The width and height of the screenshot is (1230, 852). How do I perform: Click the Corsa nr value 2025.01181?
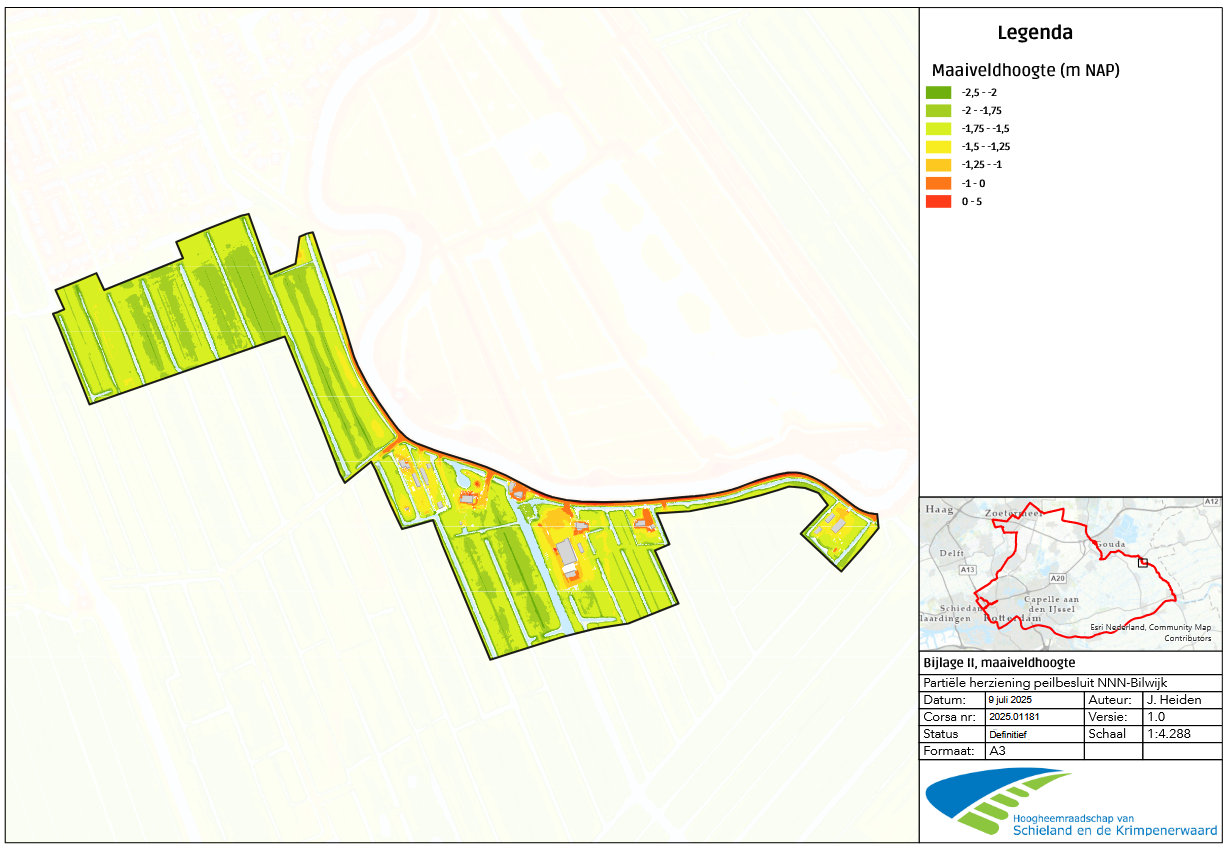pyautogui.click(x=1015, y=717)
